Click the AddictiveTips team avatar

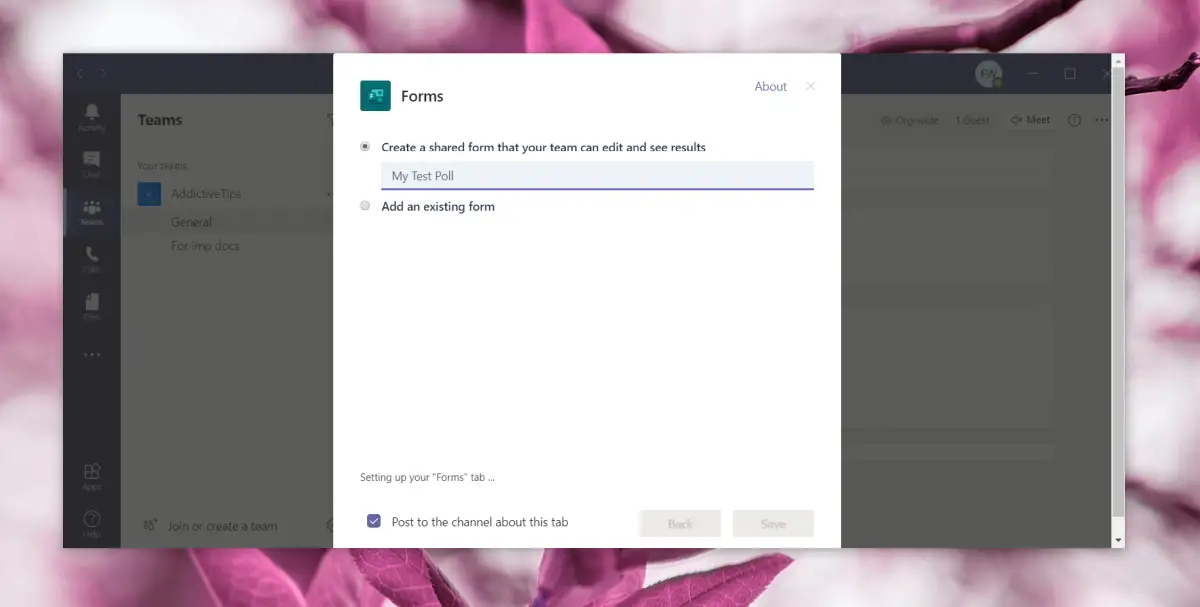pyautogui.click(x=149, y=194)
